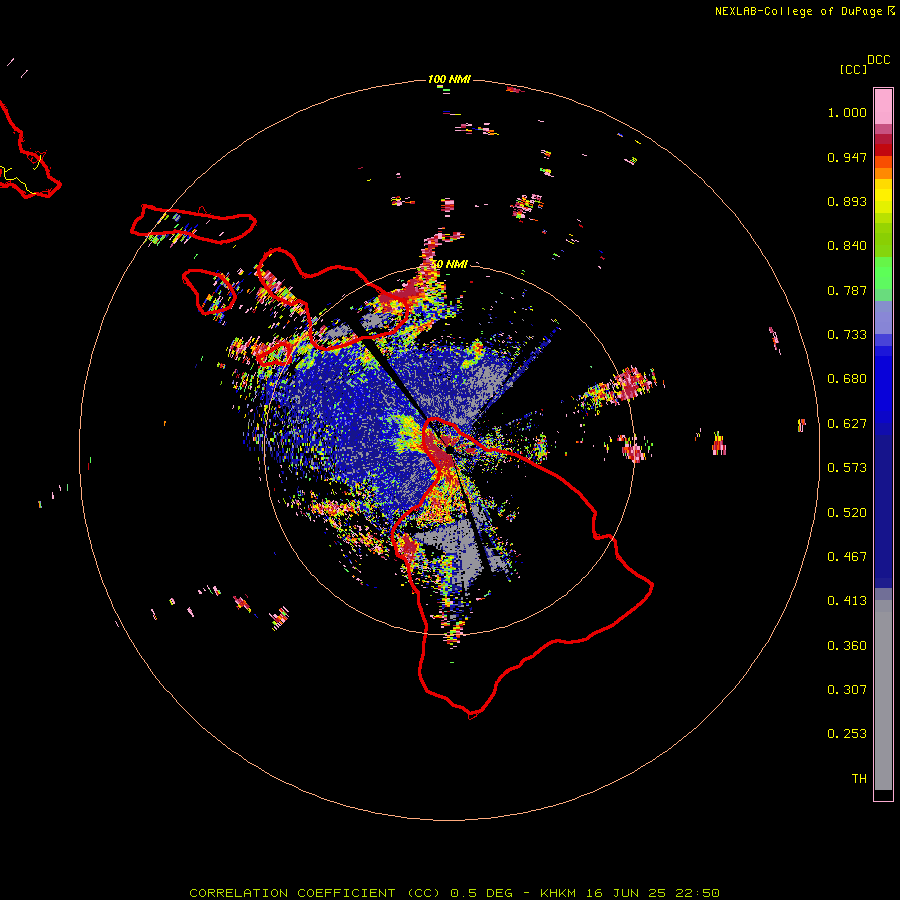Click the NEXLAB-College of DuPage watermark text
The image size is (900, 900).
click(x=798, y=11)
